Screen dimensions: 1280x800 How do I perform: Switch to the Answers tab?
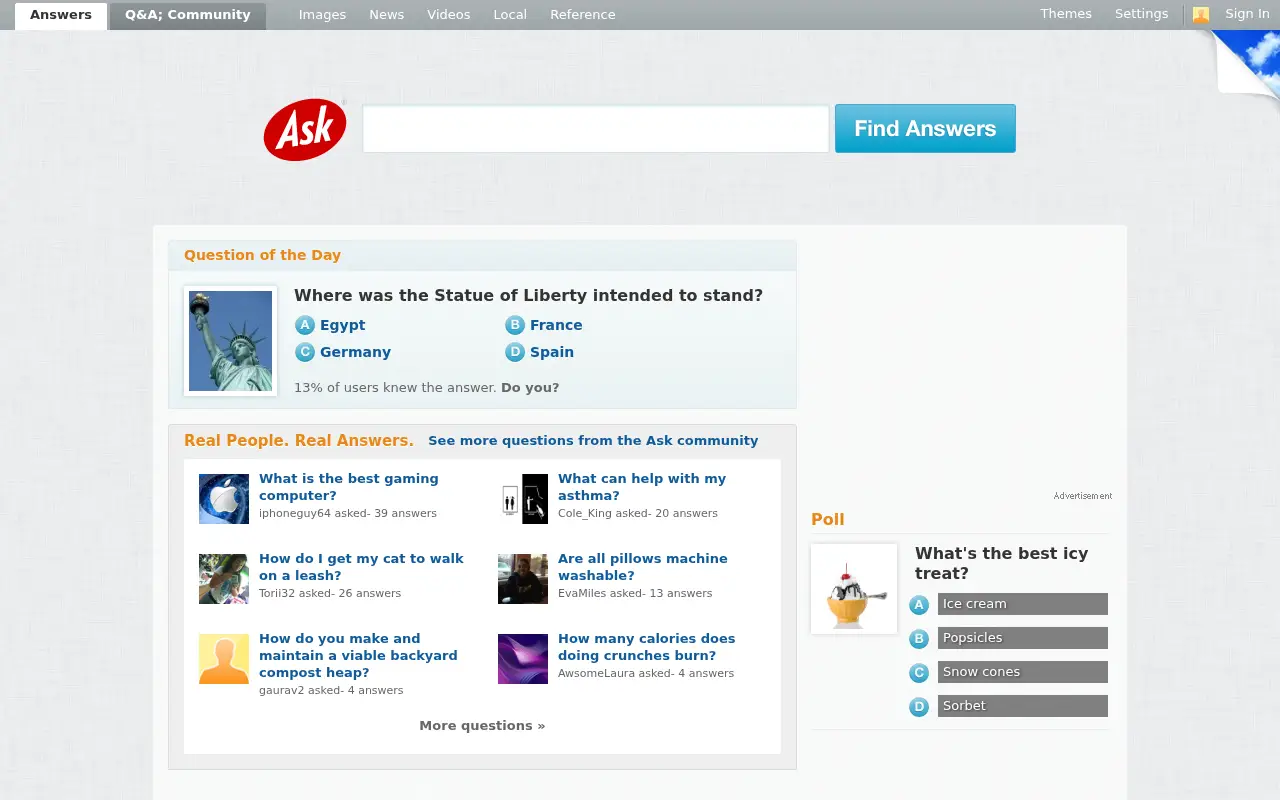61,16
